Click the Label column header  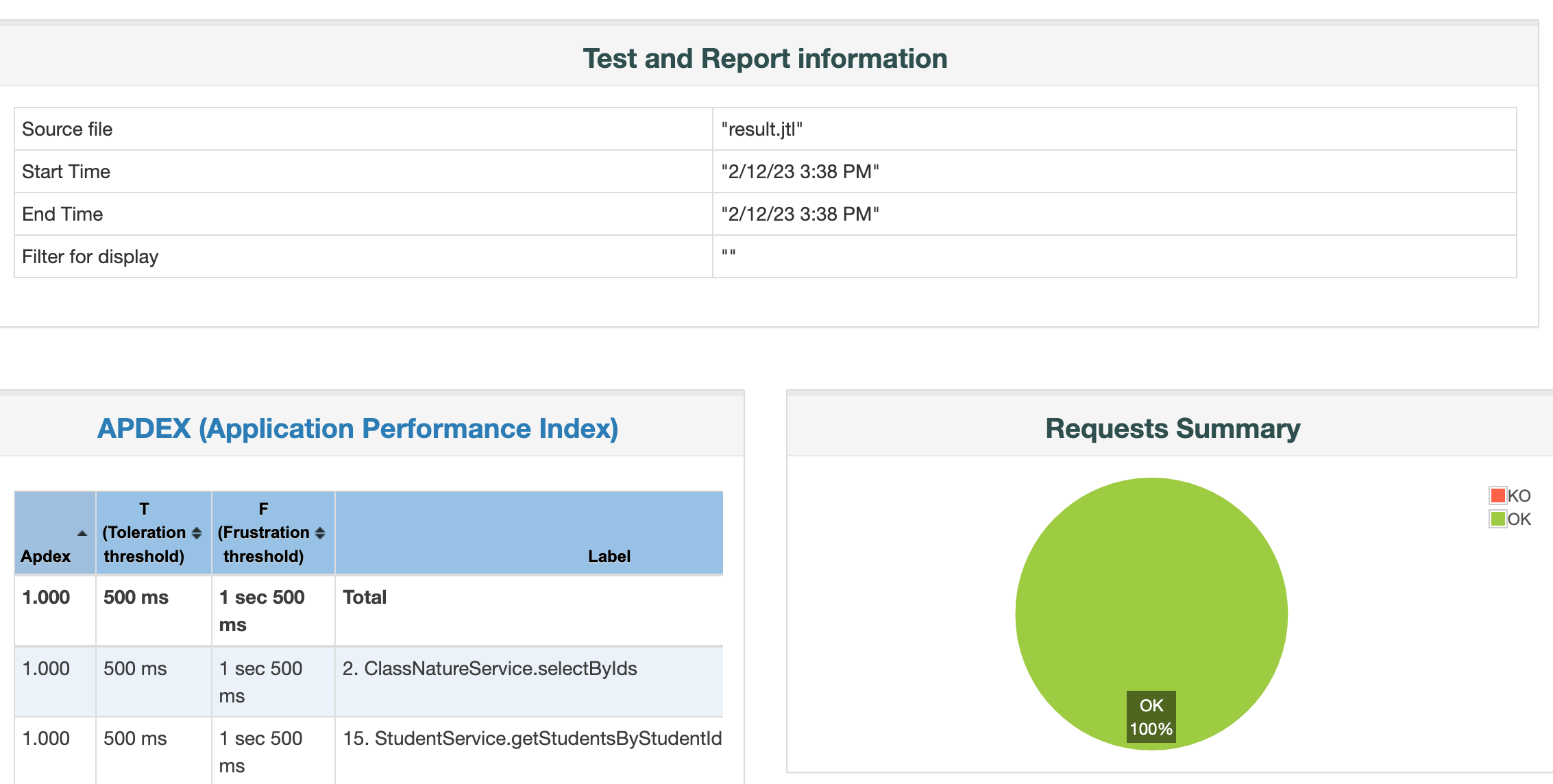(x=609, y=556)
